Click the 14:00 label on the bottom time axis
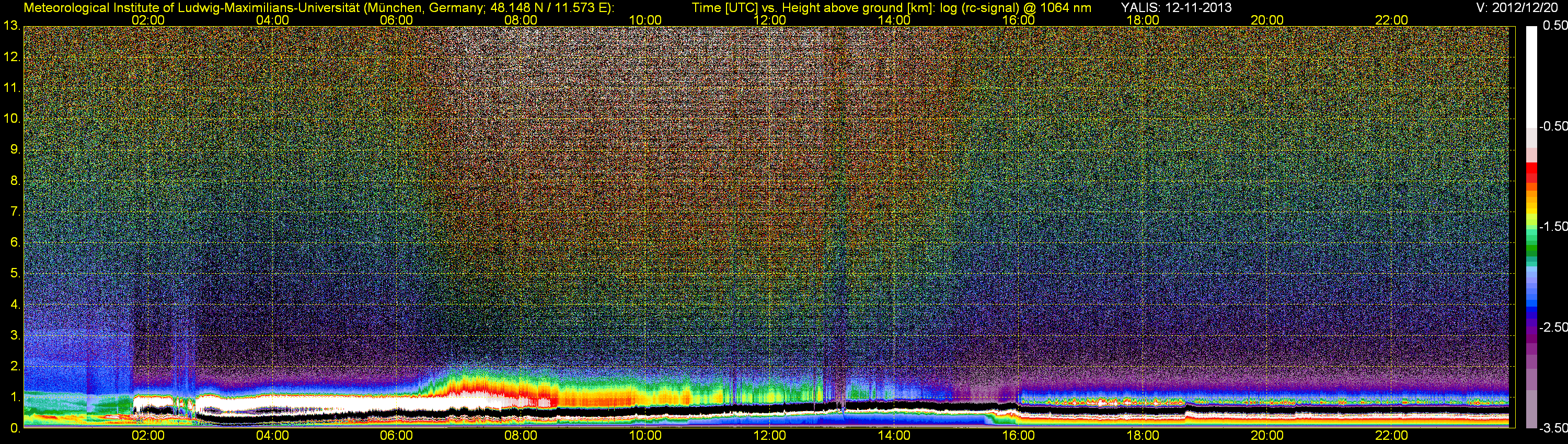1568x444 pixels. [x=894, y=436]
